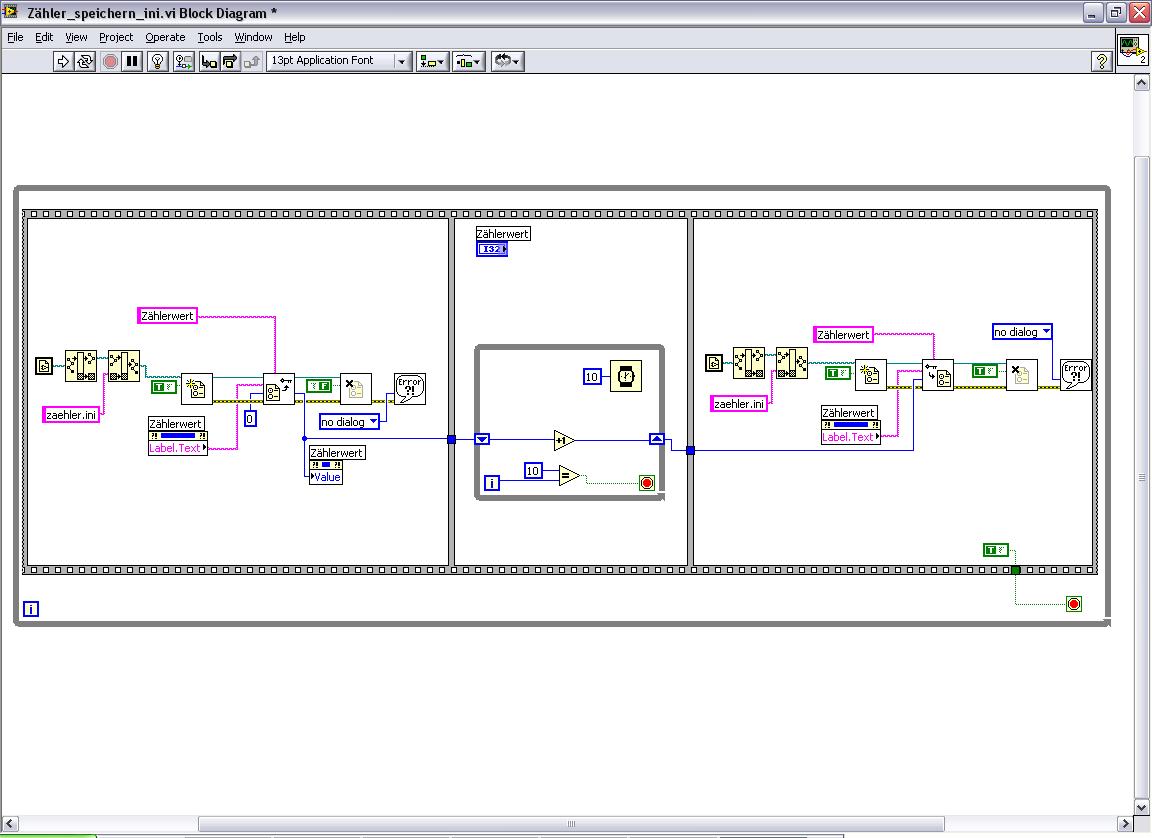Open the Tools menu
Image resolution: width=1152 pixels, height=838 pixels.
tap(209, 37)
